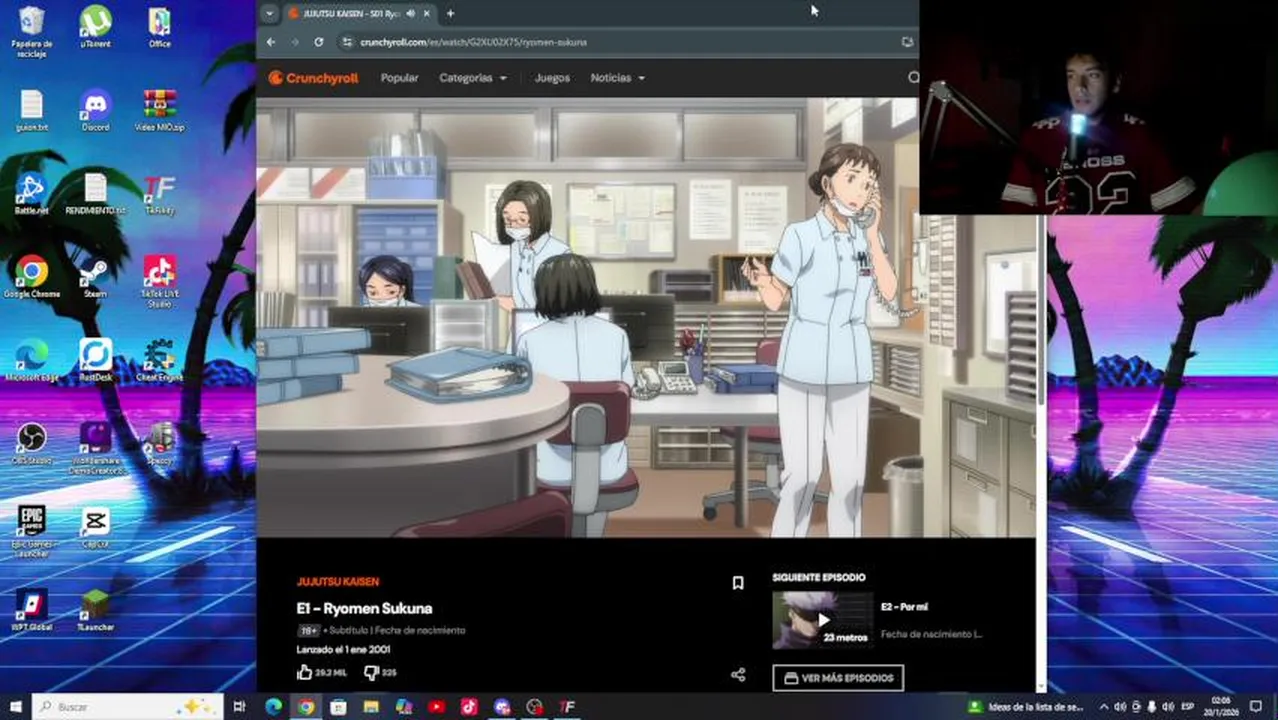The image size is (1278, 720).
Task: Open the Windows Start menu
Action: (x=15, y=707)
